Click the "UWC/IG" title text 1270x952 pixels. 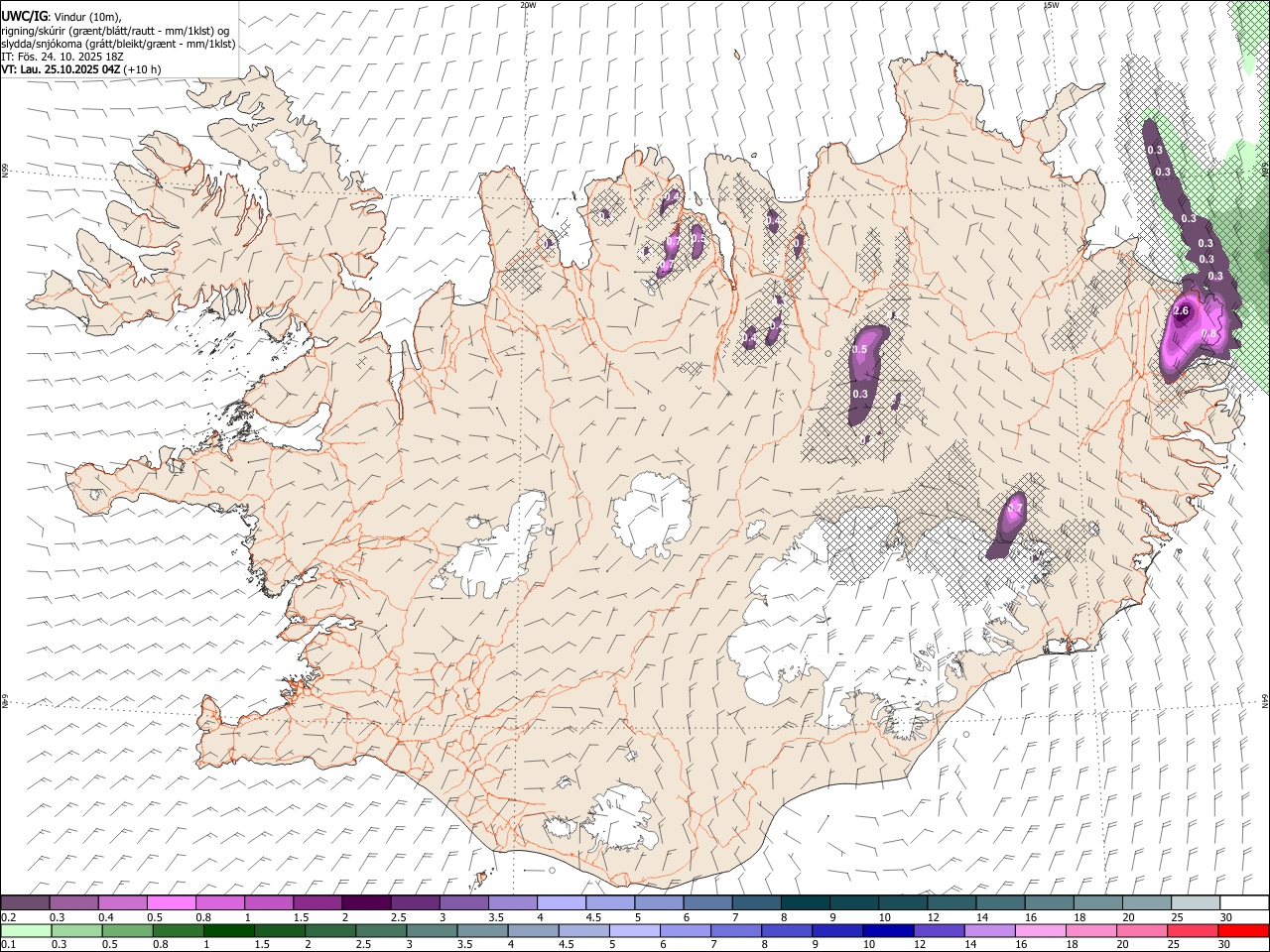pyautogui.click(x=24, y=16)
